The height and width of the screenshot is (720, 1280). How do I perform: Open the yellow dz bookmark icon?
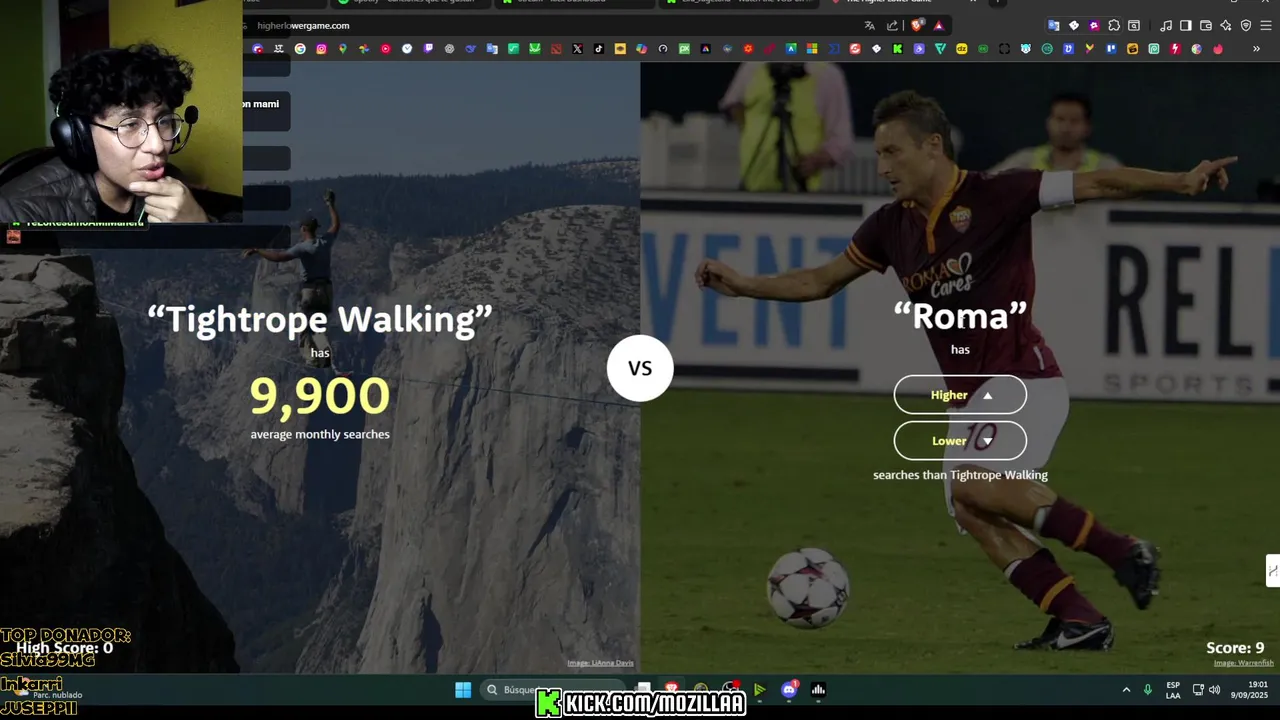point(962,49)
